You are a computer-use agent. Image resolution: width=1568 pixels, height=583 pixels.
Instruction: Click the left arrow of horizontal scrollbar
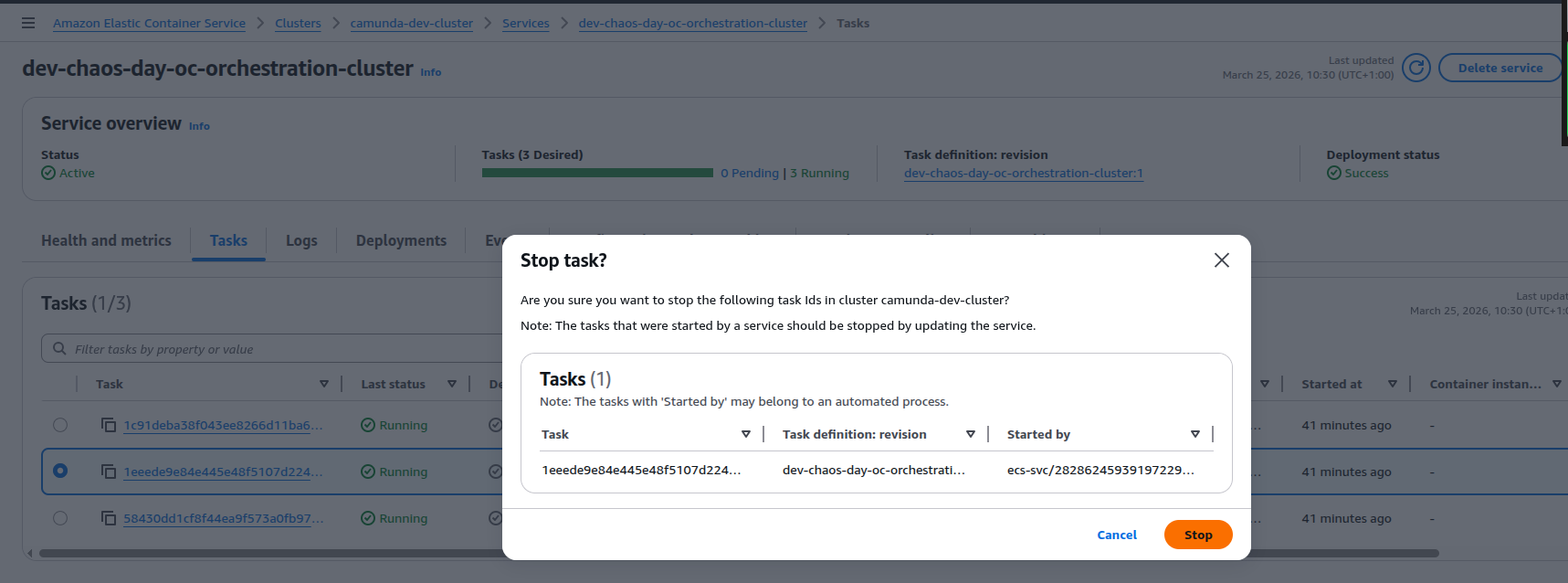point(30,553)
